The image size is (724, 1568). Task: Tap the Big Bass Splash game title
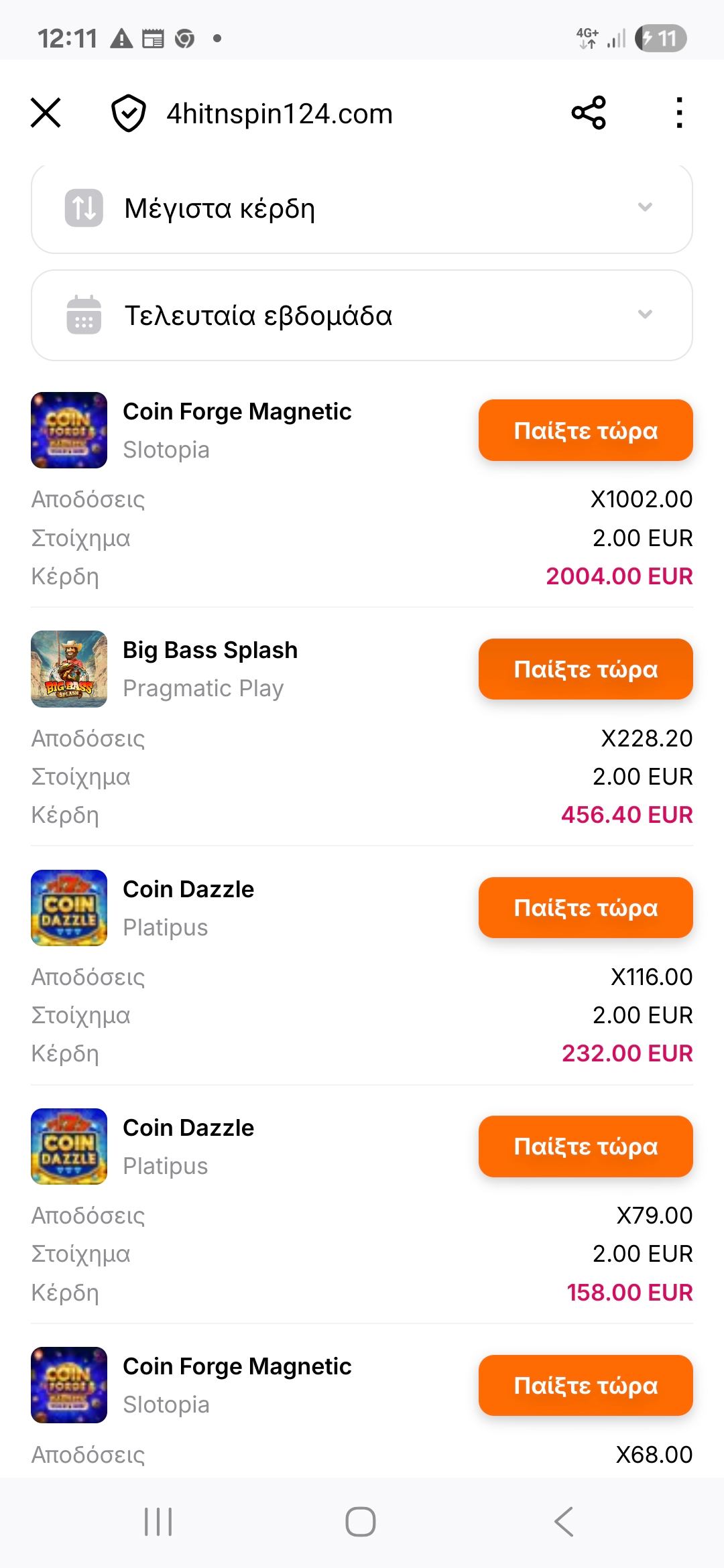point(210,650)
